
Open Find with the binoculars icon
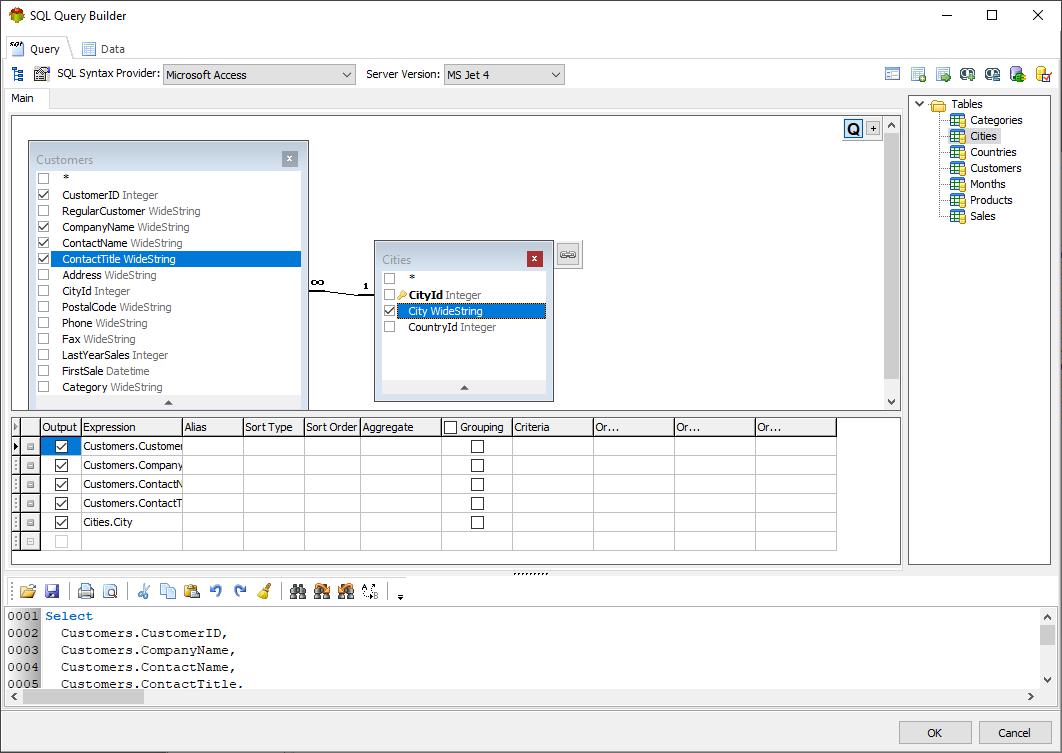click(297, 591)
